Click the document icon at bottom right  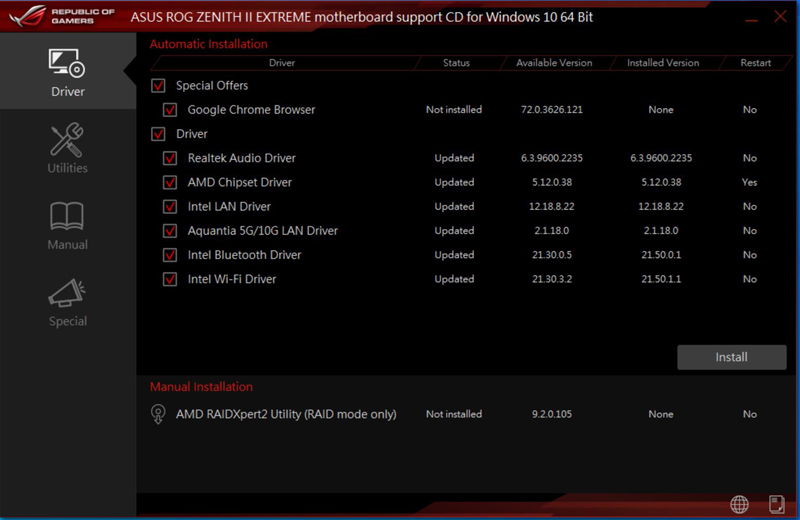[776, 504]
